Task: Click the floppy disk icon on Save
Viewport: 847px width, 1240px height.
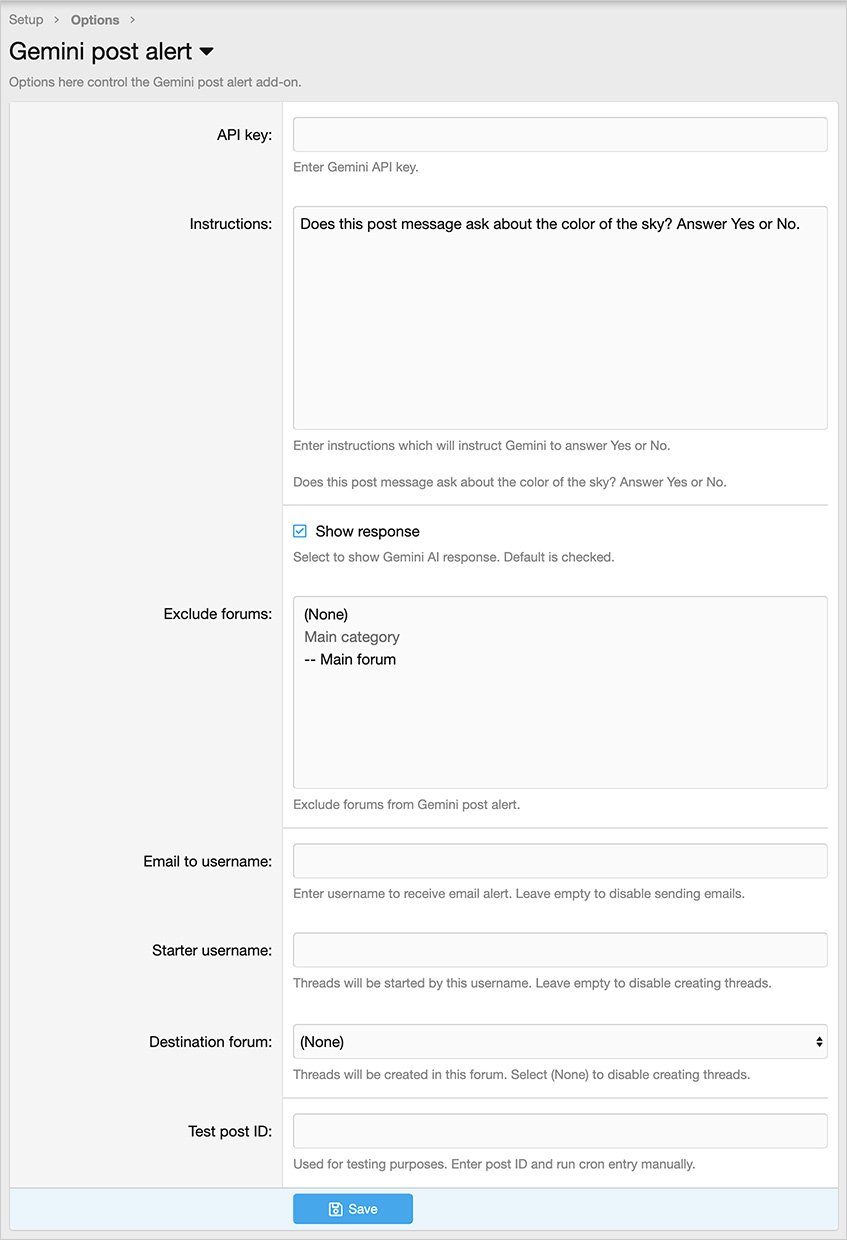Action: click(x=336, y=1209)
